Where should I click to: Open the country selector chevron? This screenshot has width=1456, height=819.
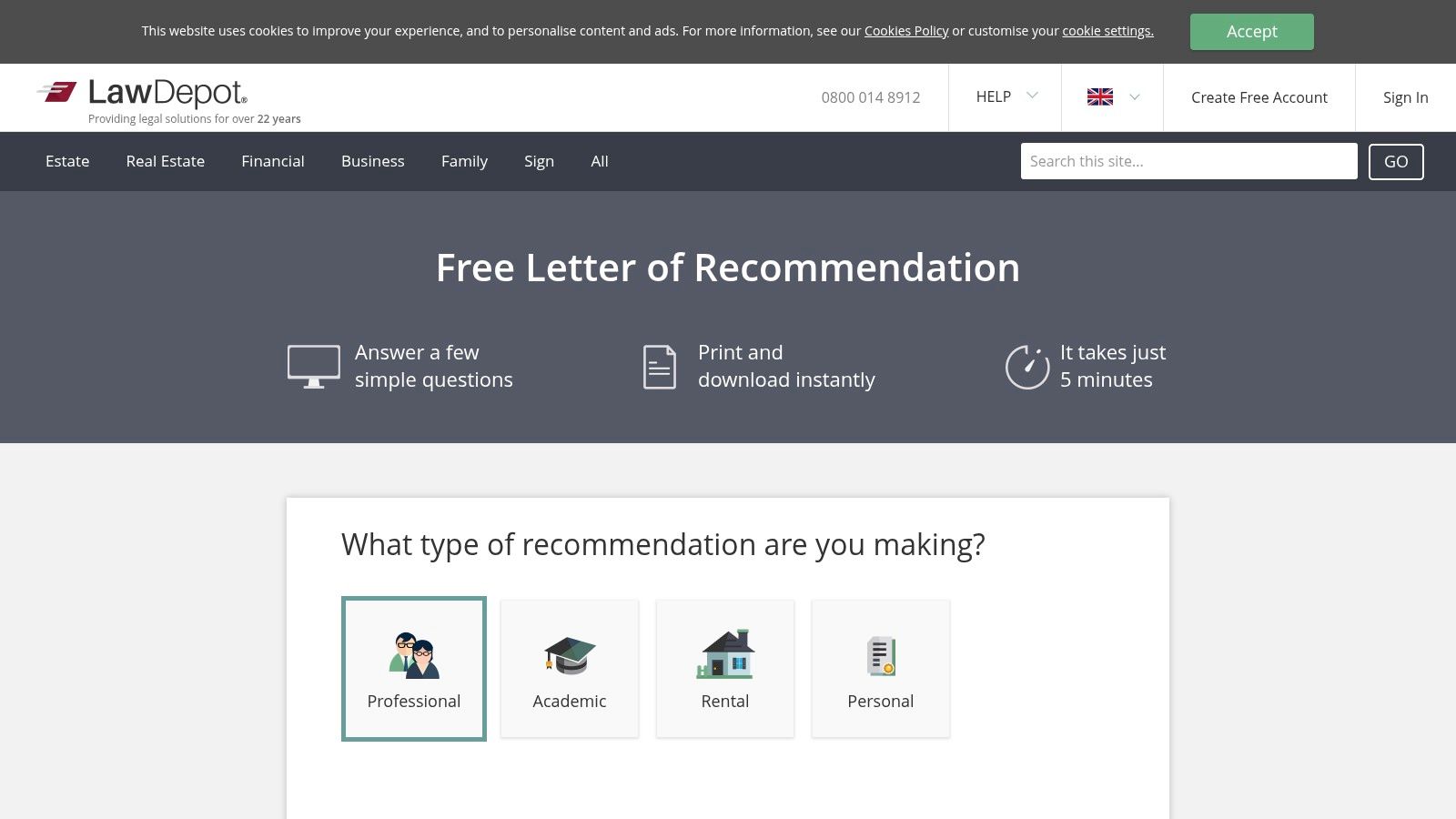pos(1135,97)
